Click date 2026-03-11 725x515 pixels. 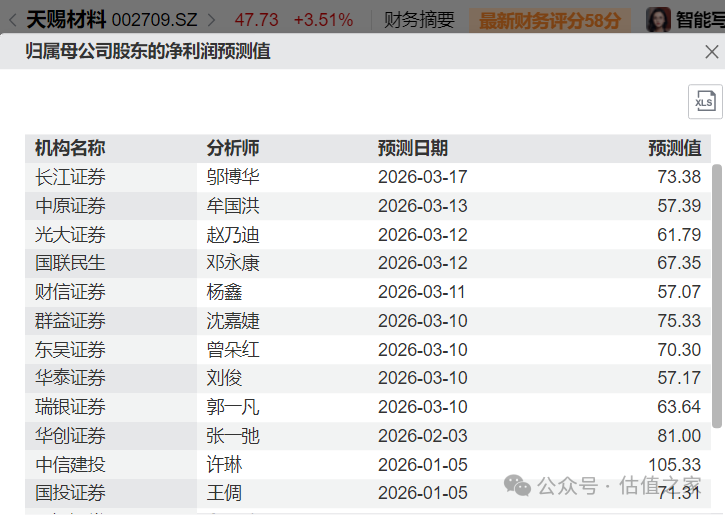coord(422,292)
